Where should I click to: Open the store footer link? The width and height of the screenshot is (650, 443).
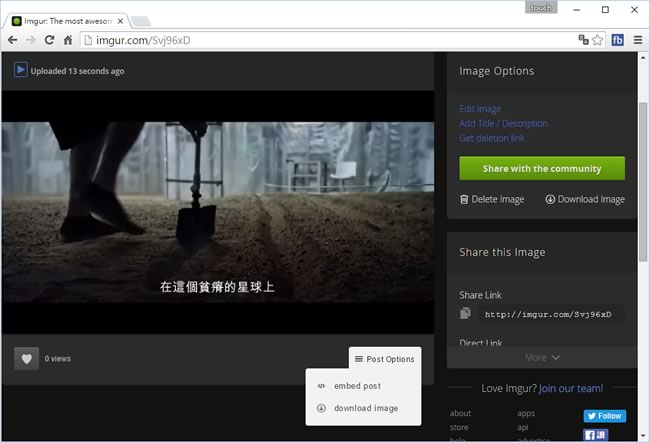pos(459,427)
